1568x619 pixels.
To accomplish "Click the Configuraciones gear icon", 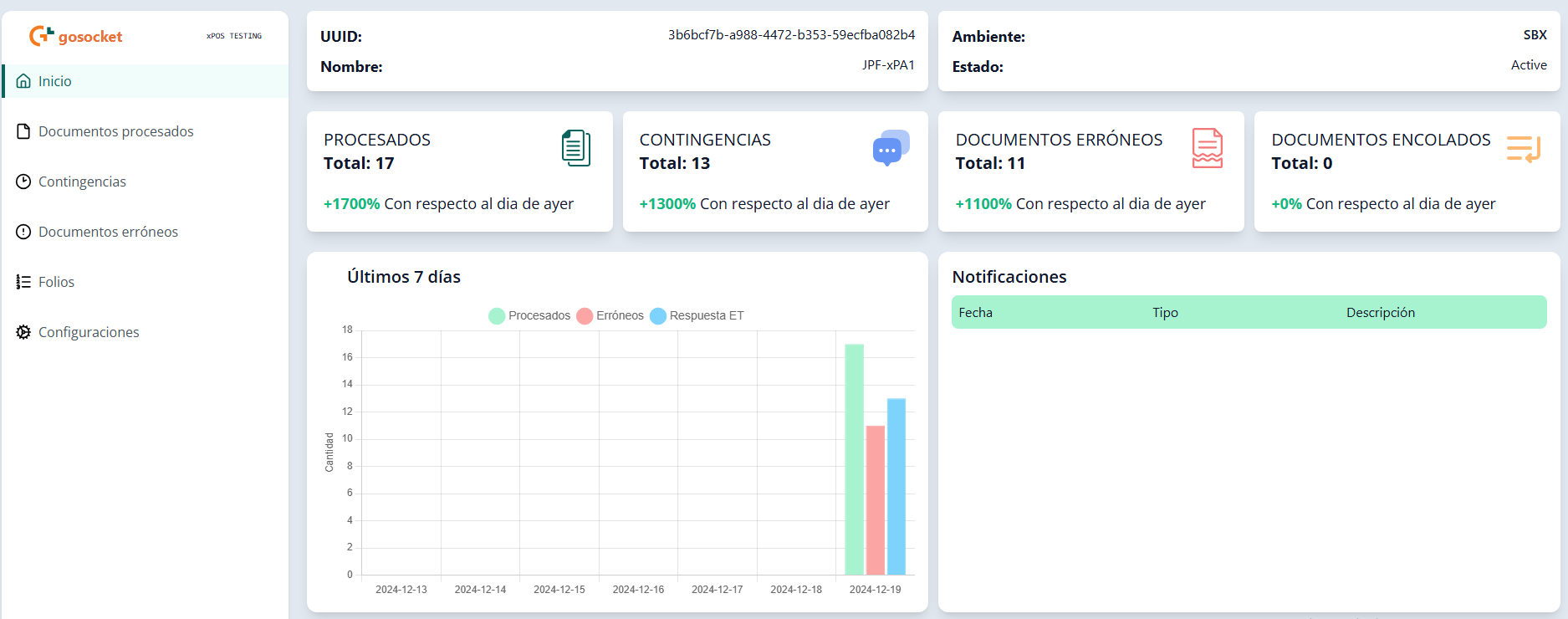I will tap(23, 332).
